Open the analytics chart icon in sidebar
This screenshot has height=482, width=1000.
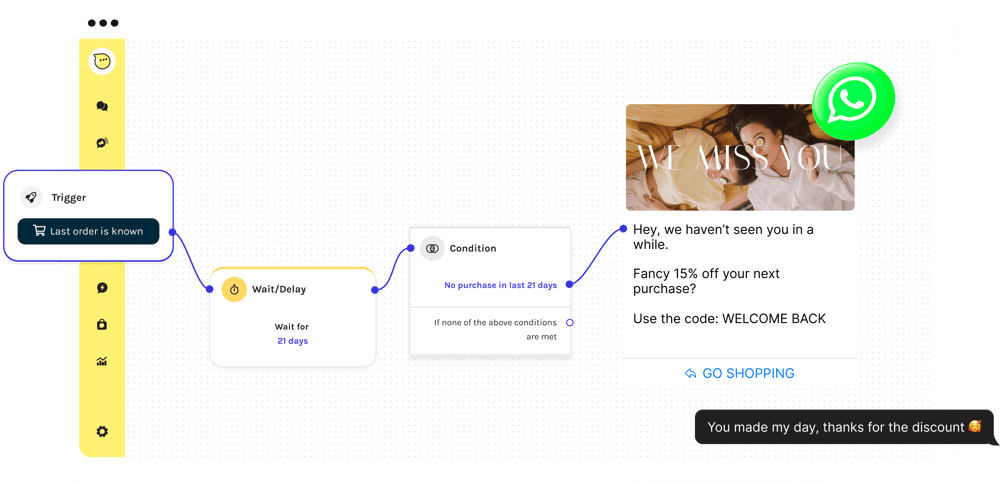(102, 362)
